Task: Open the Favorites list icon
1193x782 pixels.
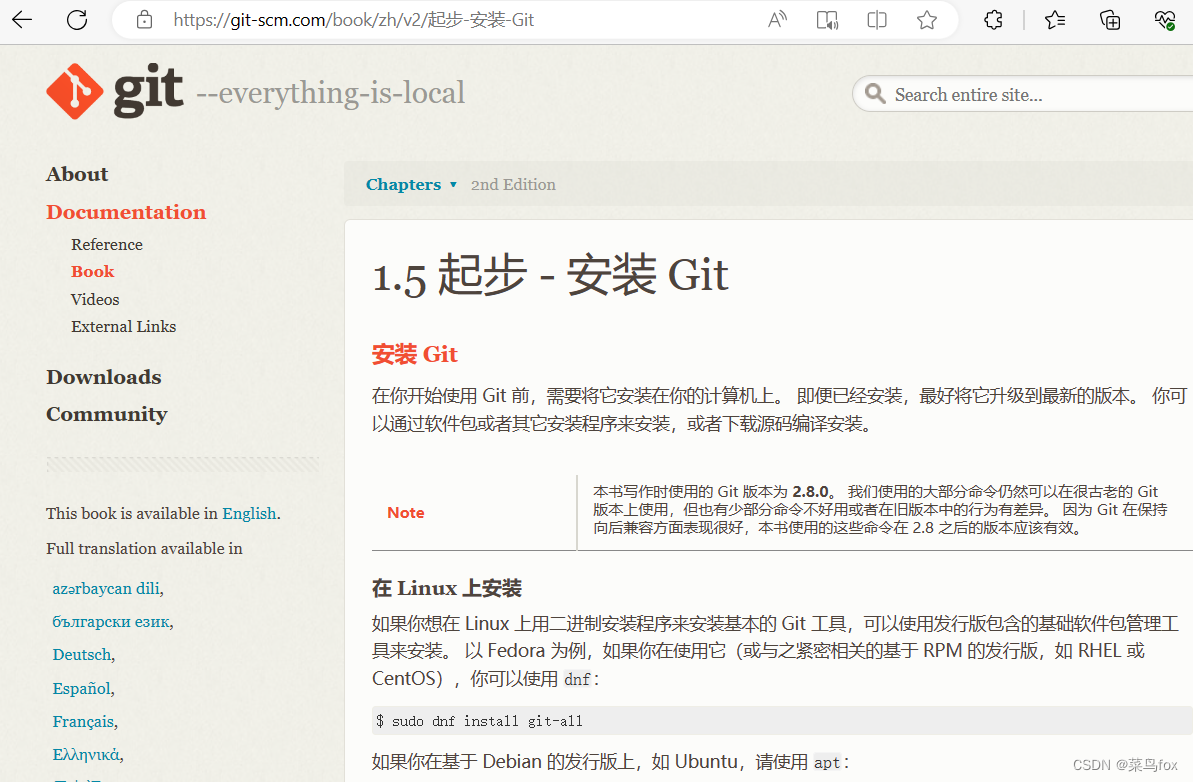Action: [x=1054, y=19]
